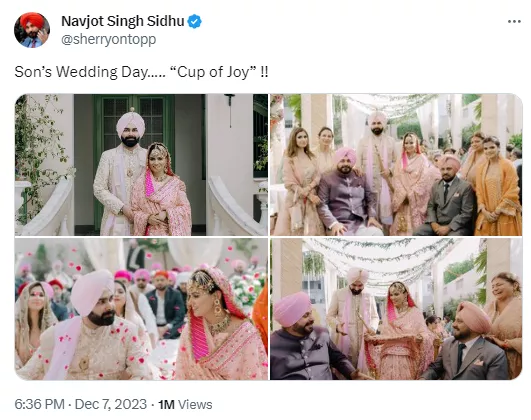
Task: Open the 1M Views count
Action: 185,404
